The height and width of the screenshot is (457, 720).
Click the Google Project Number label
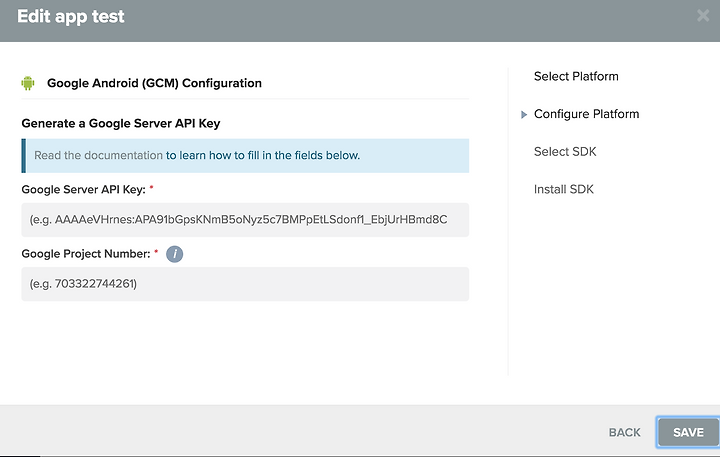(86, 254)
